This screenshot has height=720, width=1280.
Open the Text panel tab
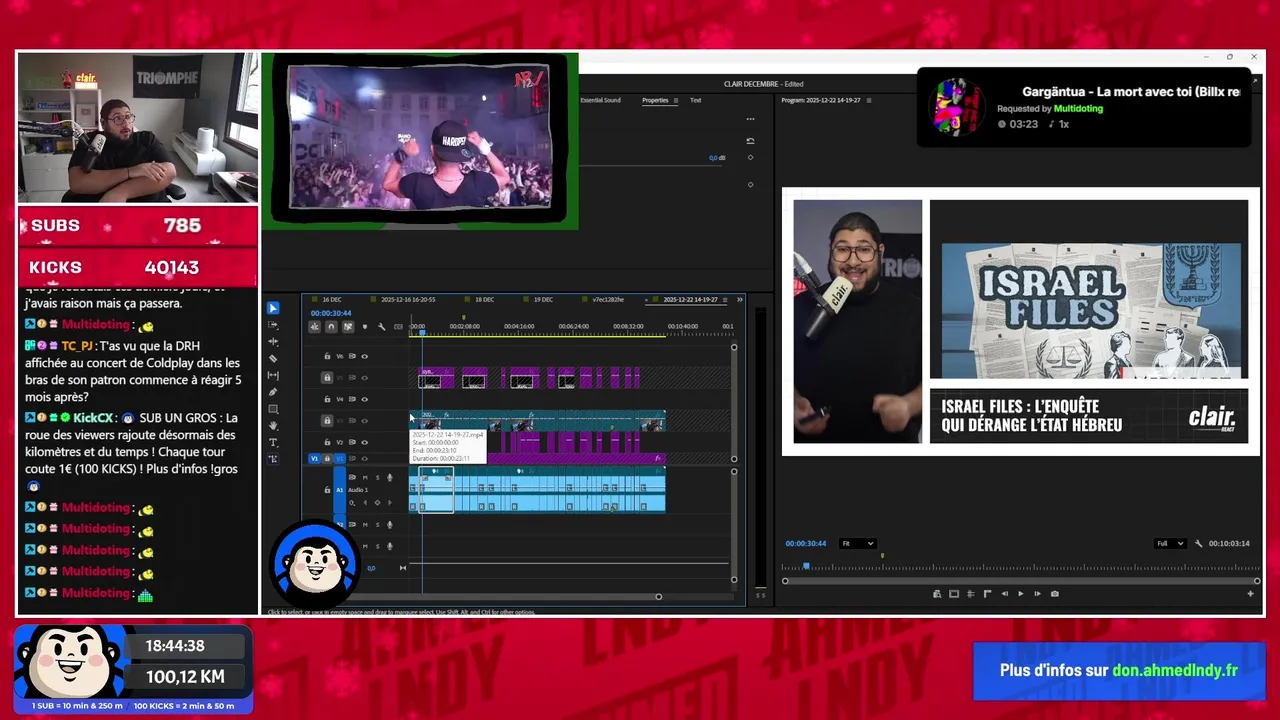(695, 100)
